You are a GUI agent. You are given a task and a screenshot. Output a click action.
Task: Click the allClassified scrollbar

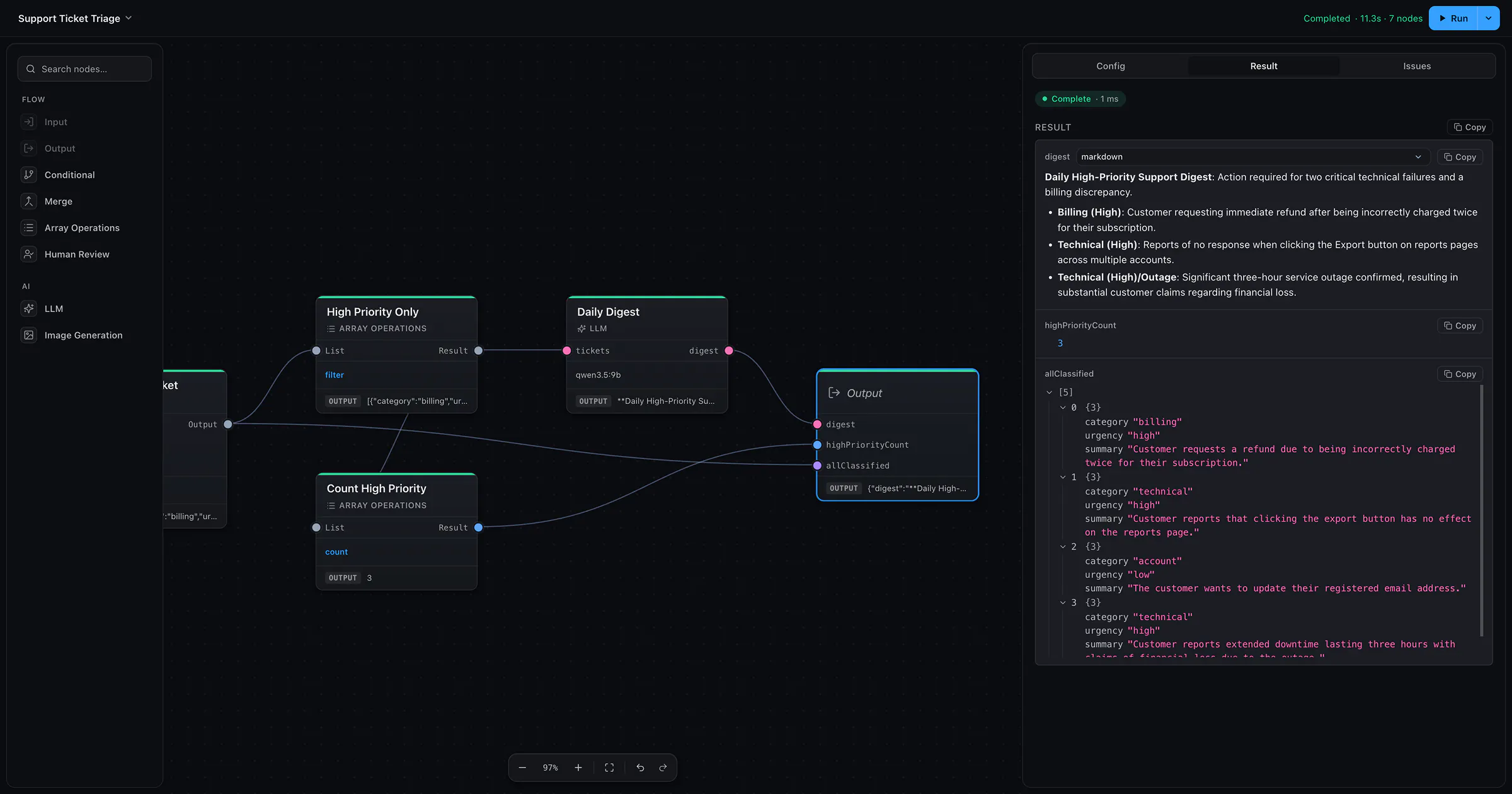point(1481,510)
